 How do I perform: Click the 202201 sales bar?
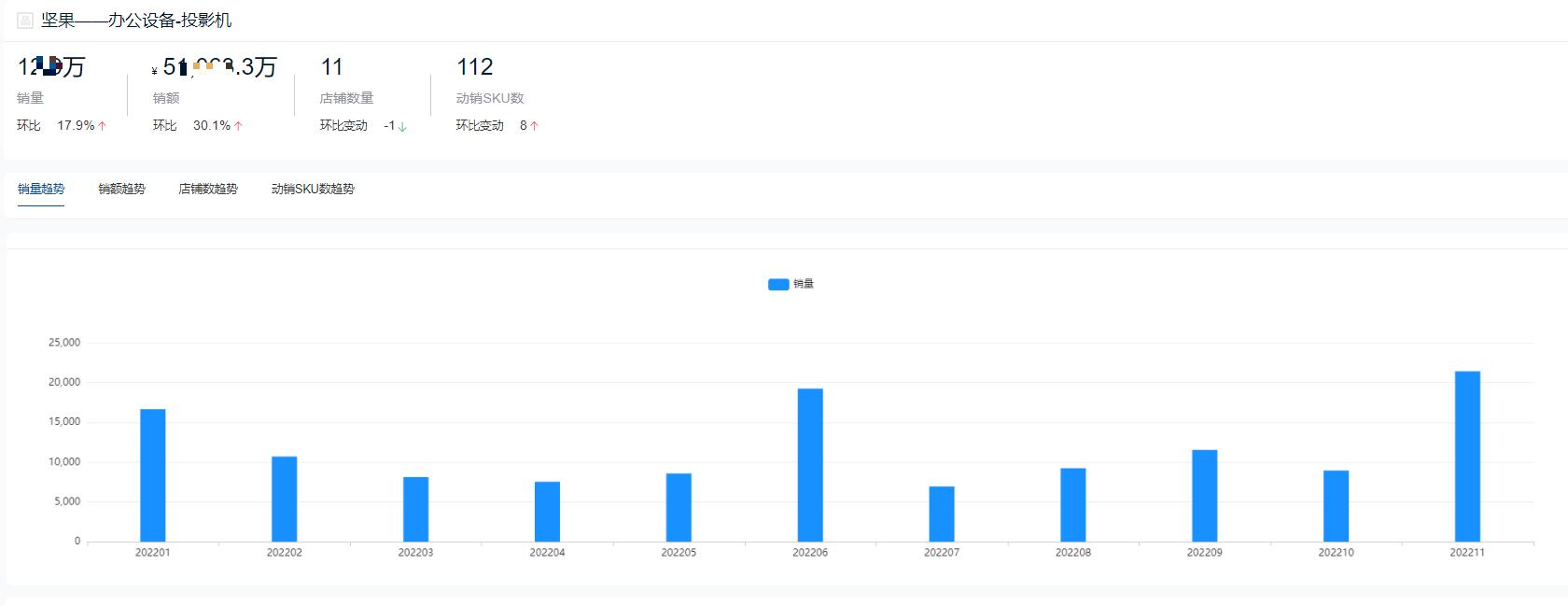pos(153,475)
